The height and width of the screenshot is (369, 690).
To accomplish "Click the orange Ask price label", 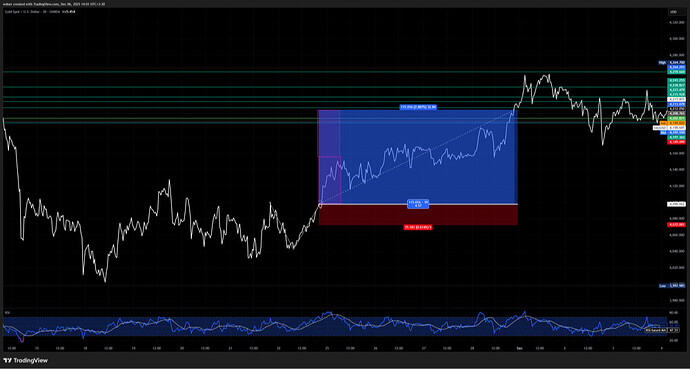I will [672, 123].
